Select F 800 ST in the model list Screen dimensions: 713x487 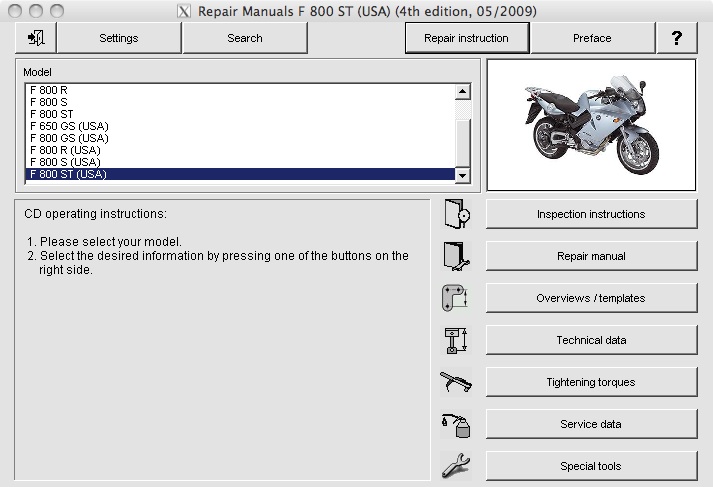[240, 114]
